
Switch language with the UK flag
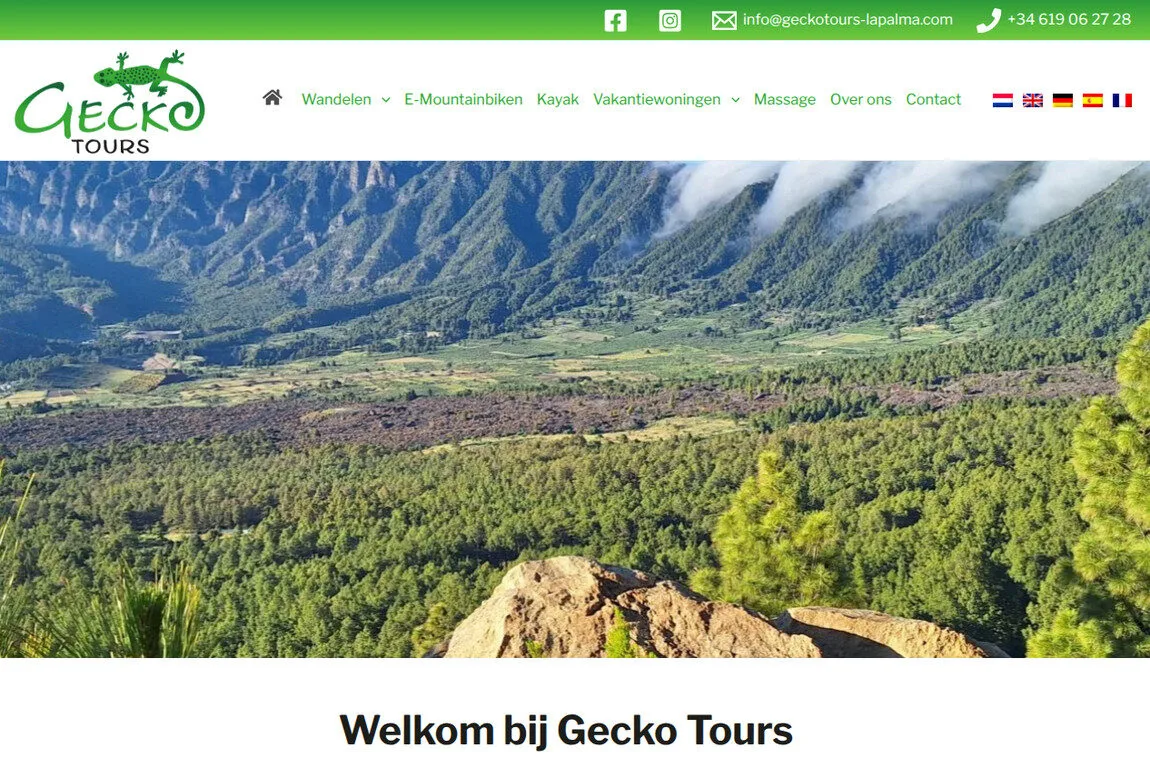point(1033,100)
